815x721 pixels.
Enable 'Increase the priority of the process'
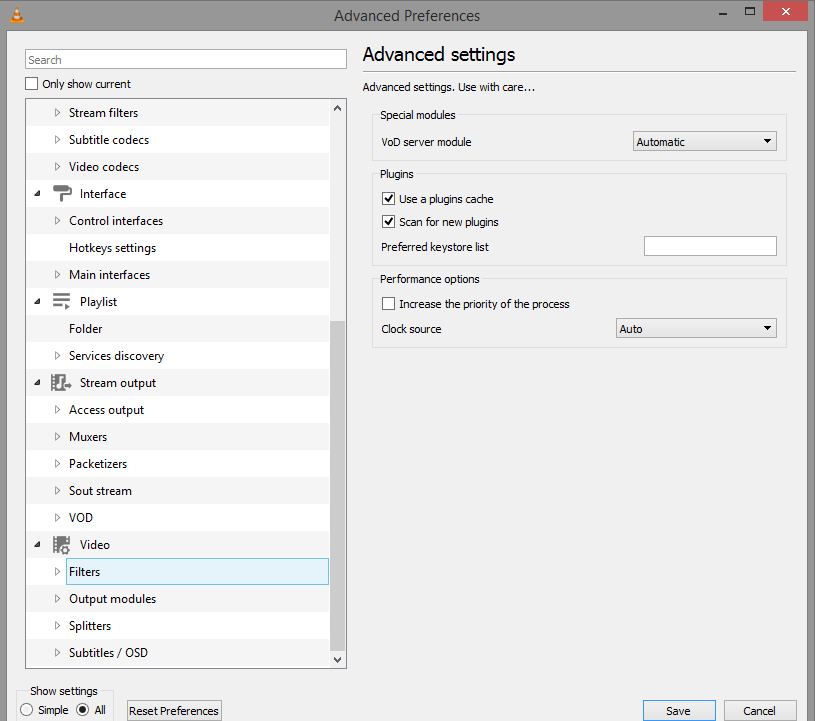(x=389, y=304)
